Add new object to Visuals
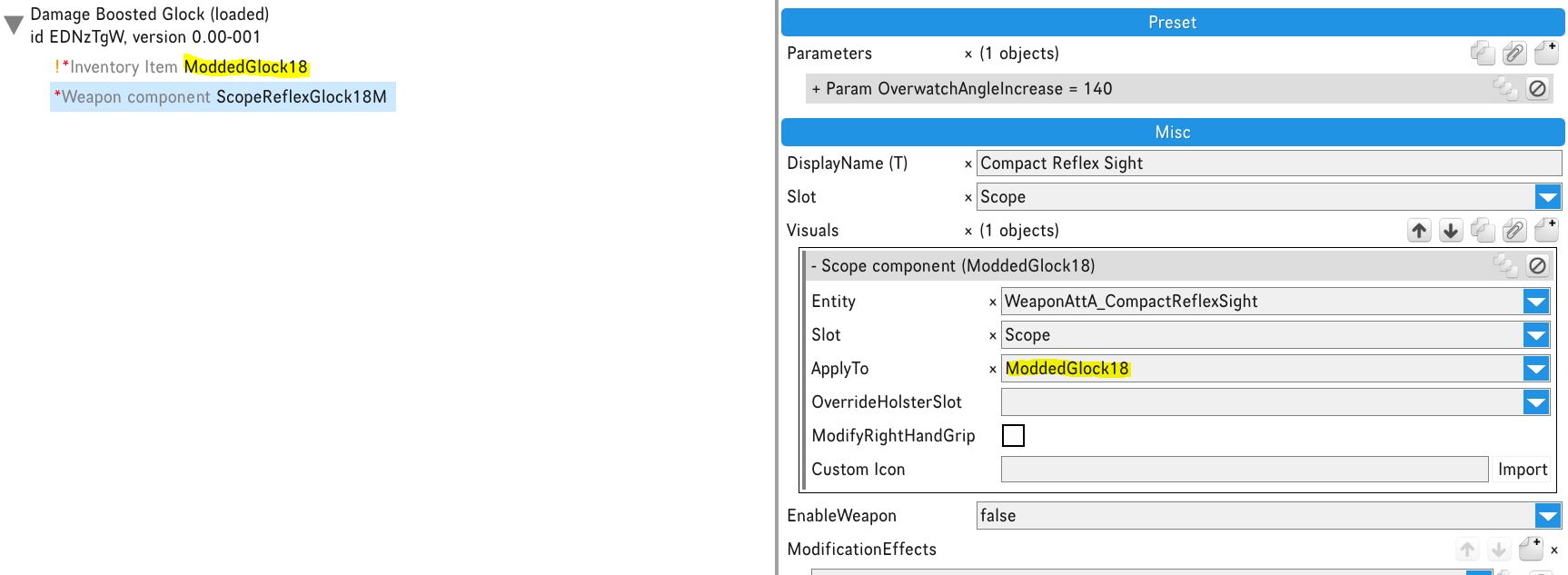This screenshot has height=575, width=1568. coord(1546,231)
